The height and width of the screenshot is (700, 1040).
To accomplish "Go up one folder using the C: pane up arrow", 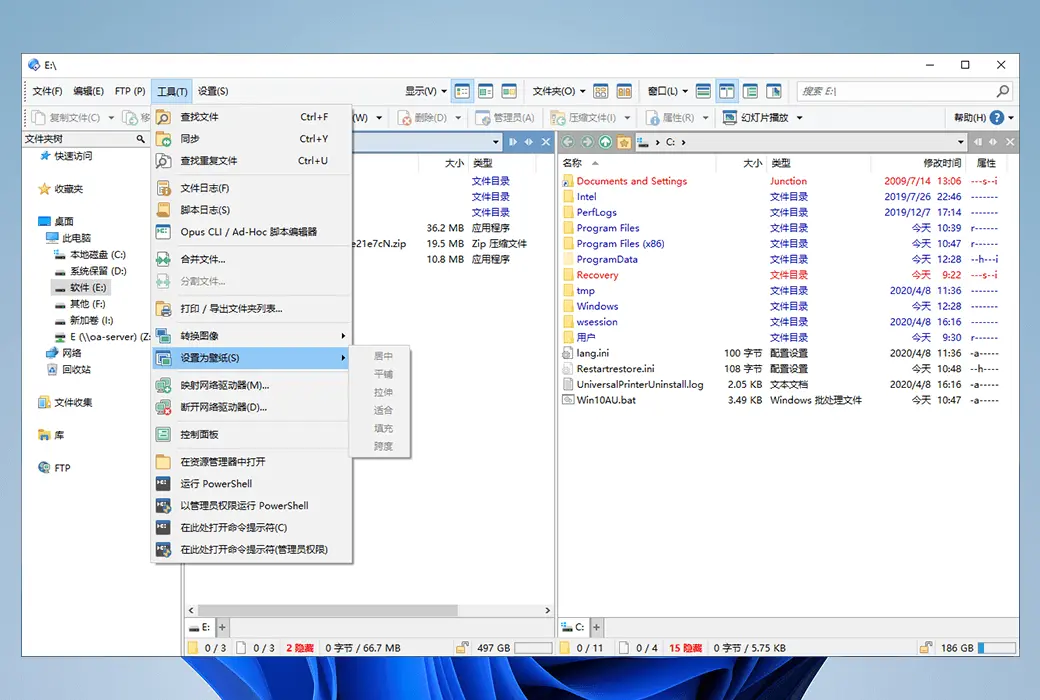I will (x=606, y=141).
